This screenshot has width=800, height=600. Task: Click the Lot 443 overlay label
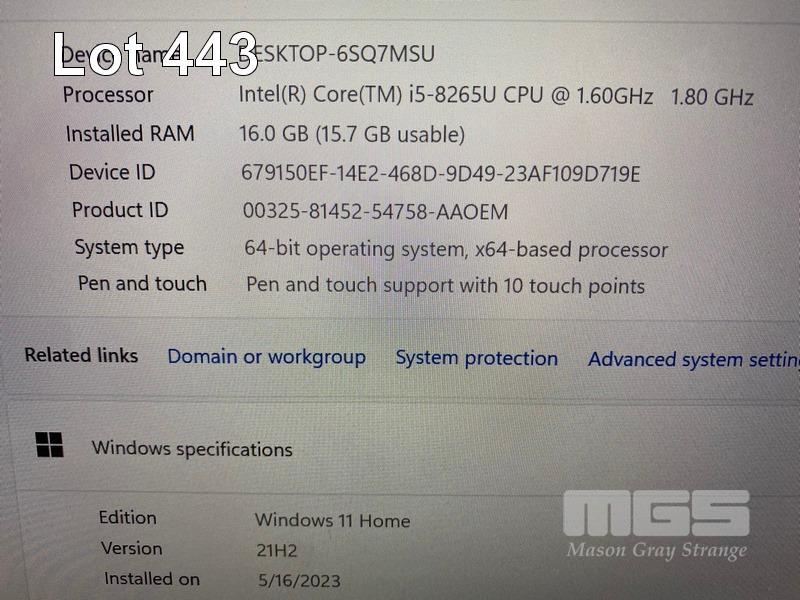click(x=156, y=54)
